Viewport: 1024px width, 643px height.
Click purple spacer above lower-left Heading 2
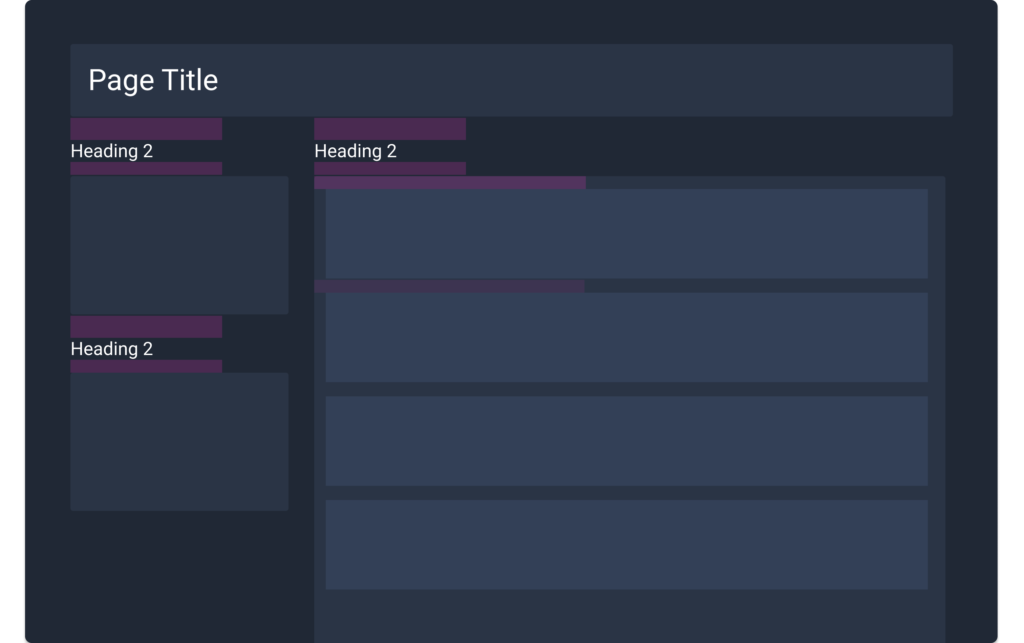pos(146,327)
